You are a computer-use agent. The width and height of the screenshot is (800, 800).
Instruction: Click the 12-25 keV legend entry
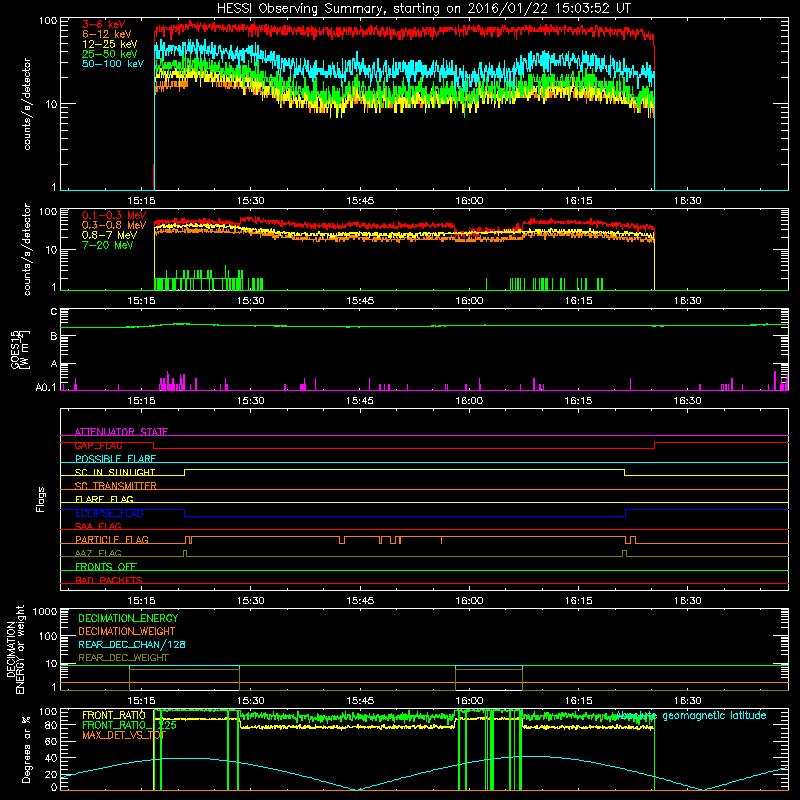[x=109, y=44]
